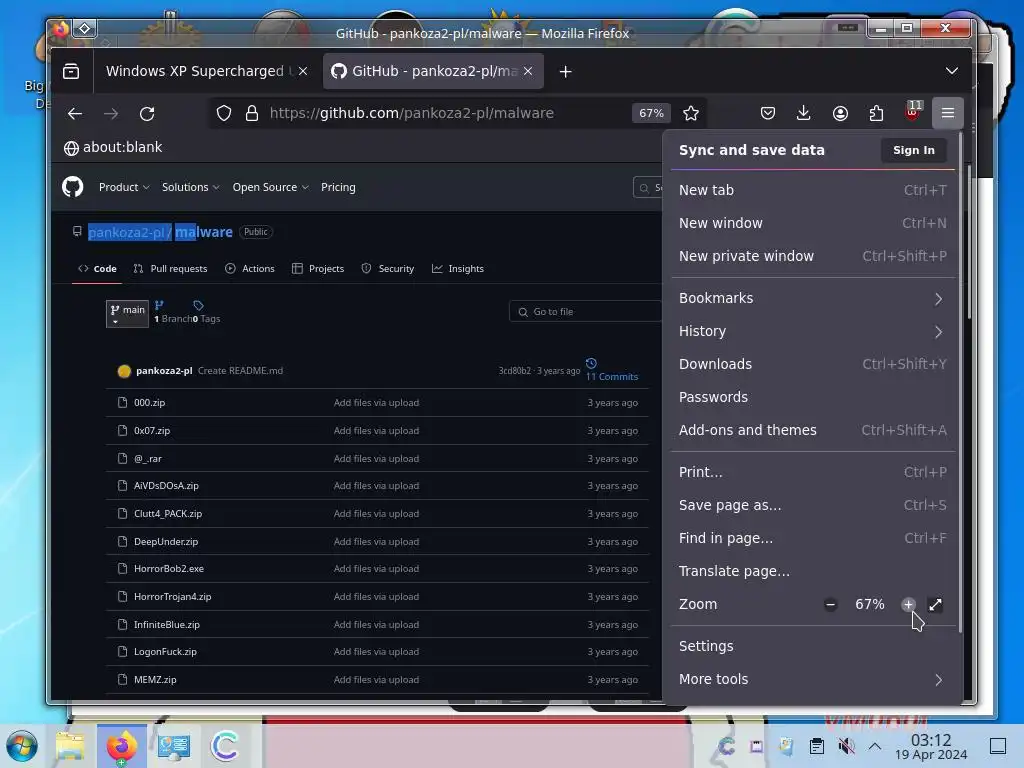
Task: Close the GitHub pankoza2-pl tab
Action: pyautogui.click(x=528, y=71)
